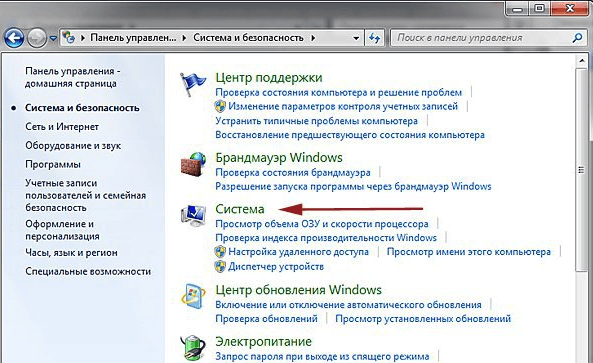The height and width of the screenshot is (363, 593).
Task: Open Запрос пароля при выходе из спящего режима
Action: point(322,357)
